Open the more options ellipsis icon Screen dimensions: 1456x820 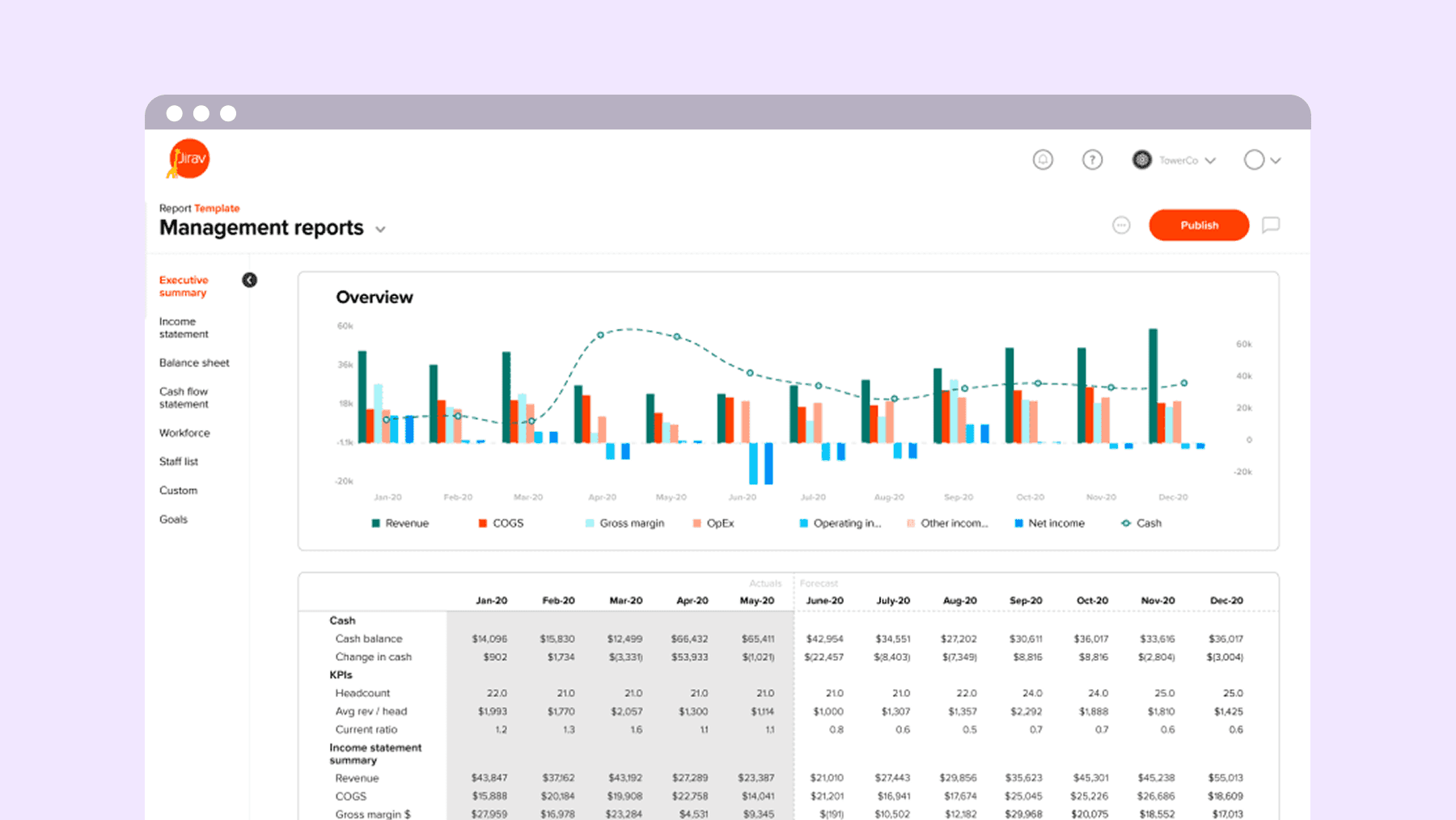pos(1120,226)
